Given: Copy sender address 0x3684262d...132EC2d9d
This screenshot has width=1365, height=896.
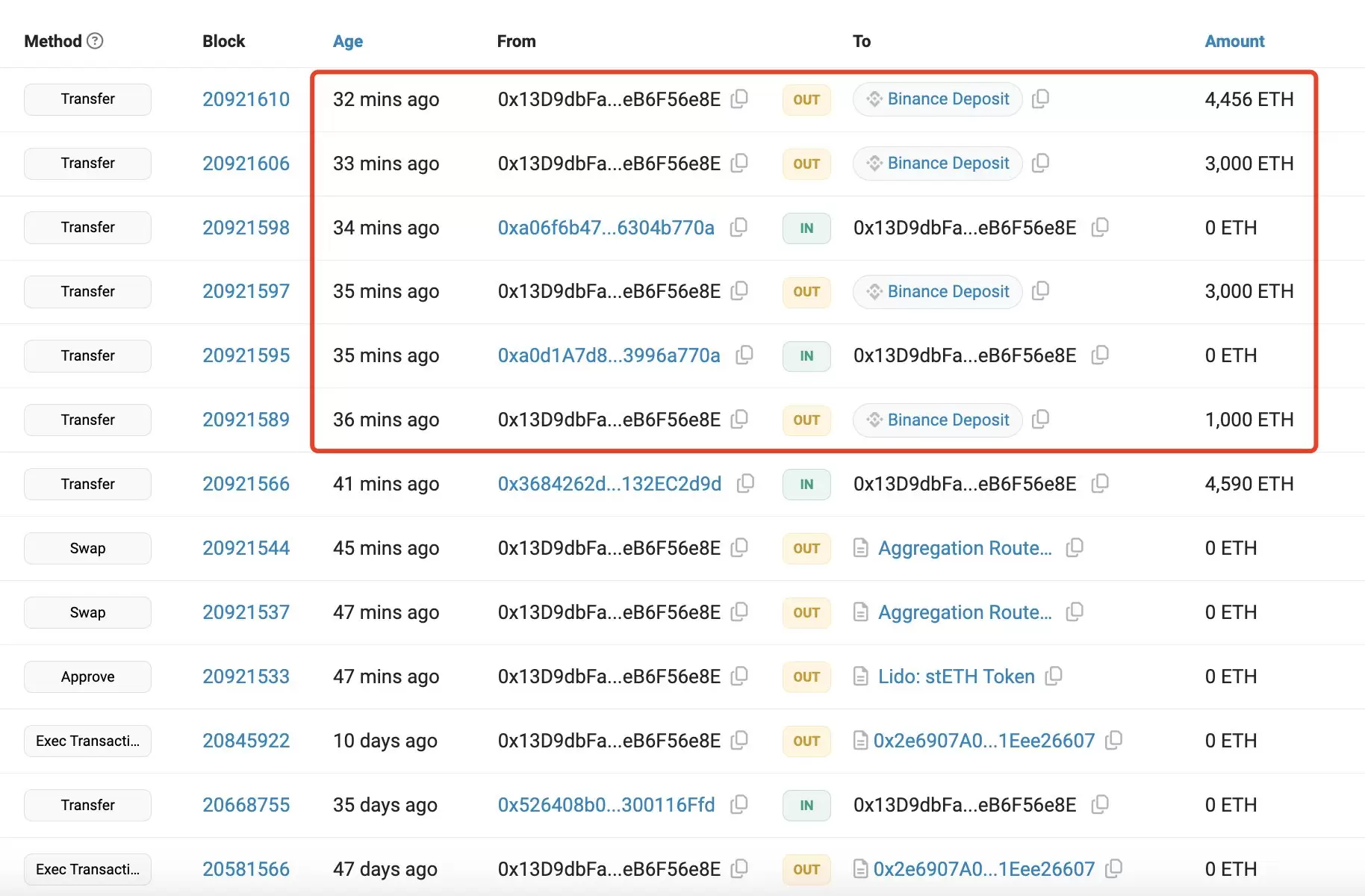Looking at the screenshot, I should pyautogui.click(x=745, y=484).
